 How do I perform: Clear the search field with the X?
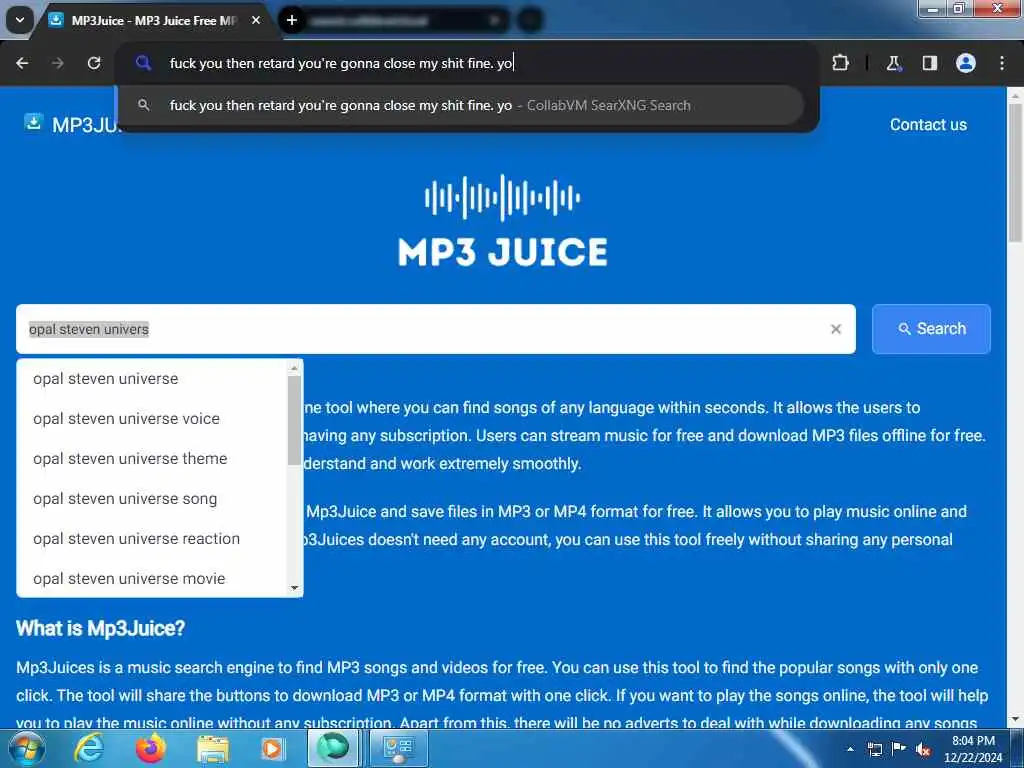pyautogui.click(x=835, y=329)
